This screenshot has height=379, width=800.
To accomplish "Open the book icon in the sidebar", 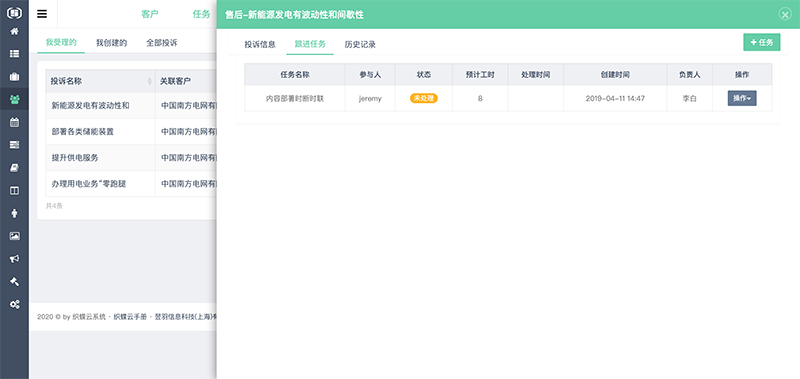I will (x=14, y=168).
